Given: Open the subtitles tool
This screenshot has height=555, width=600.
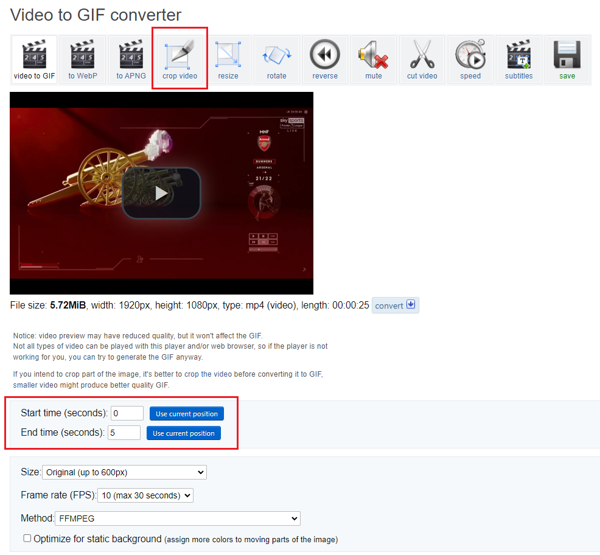Looking at the screenshot, I should (x=518, y=60).
